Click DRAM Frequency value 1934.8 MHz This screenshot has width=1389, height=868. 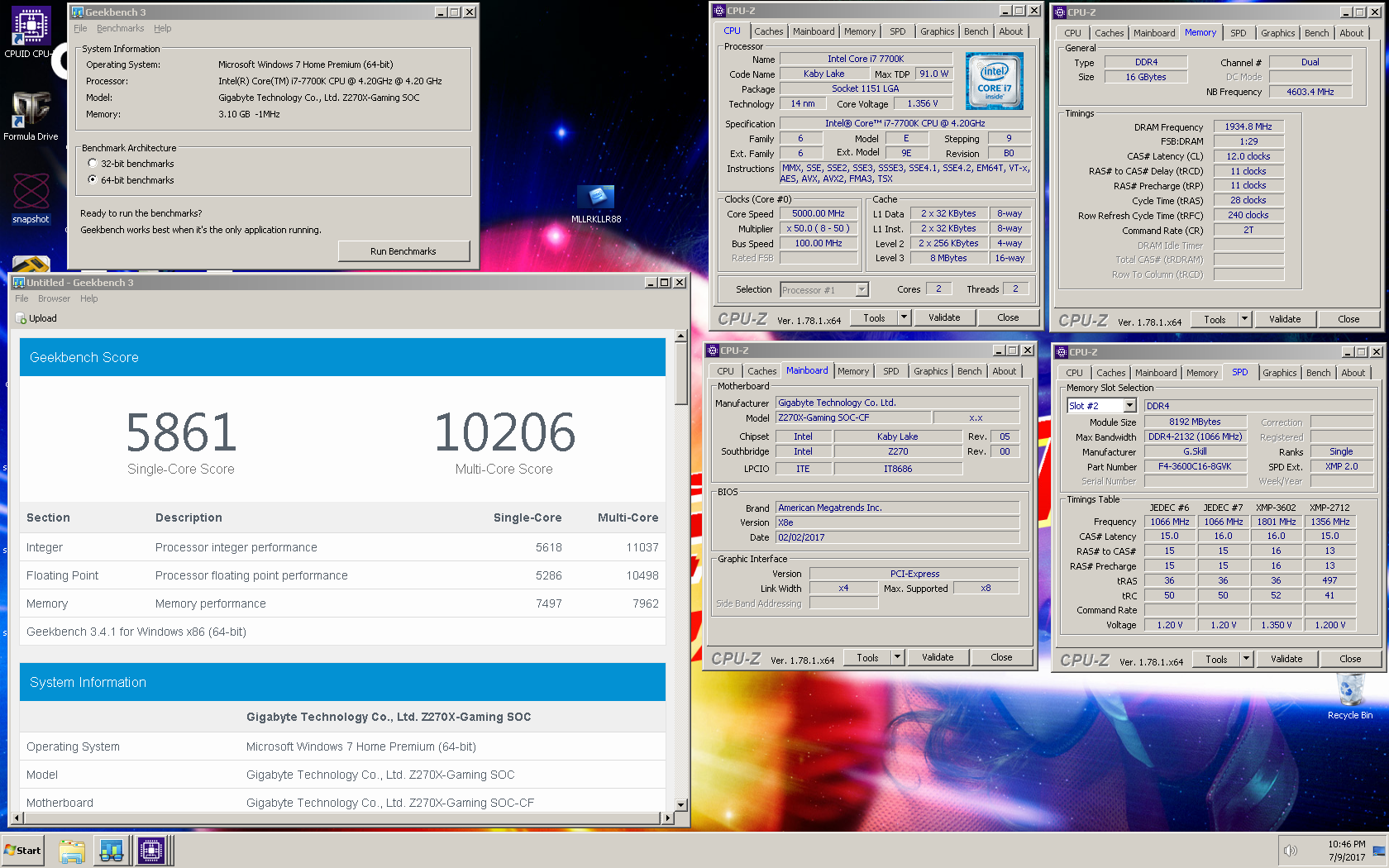tap(1248, 126)
